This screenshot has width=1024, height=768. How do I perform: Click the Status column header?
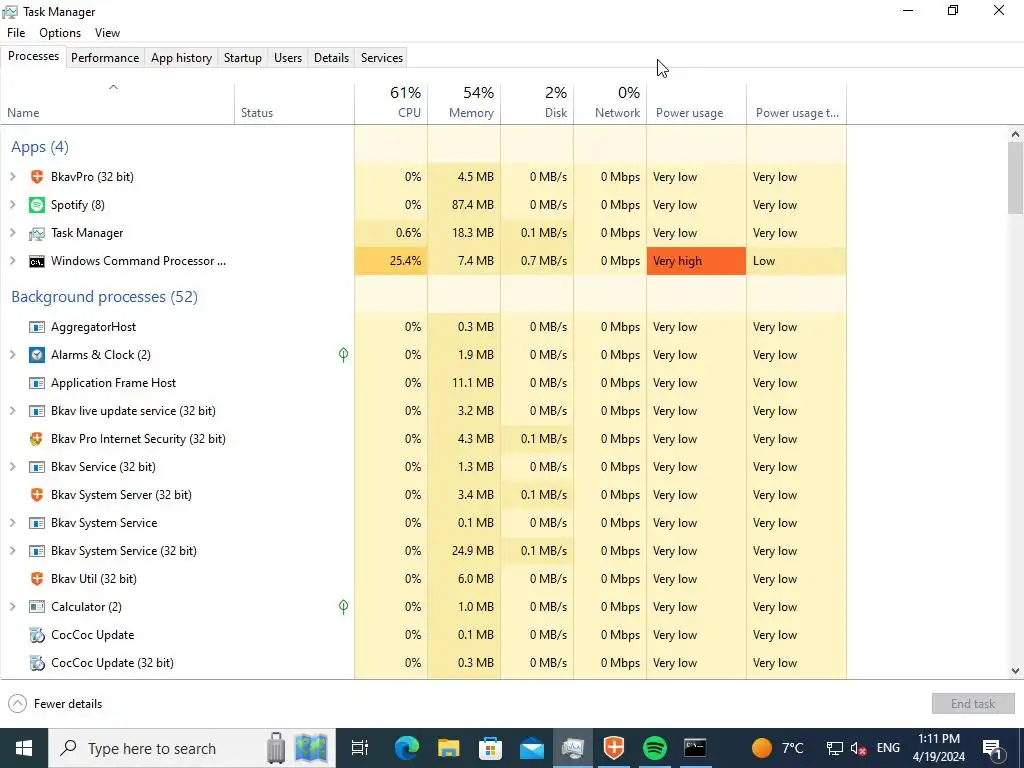[295, 104]
